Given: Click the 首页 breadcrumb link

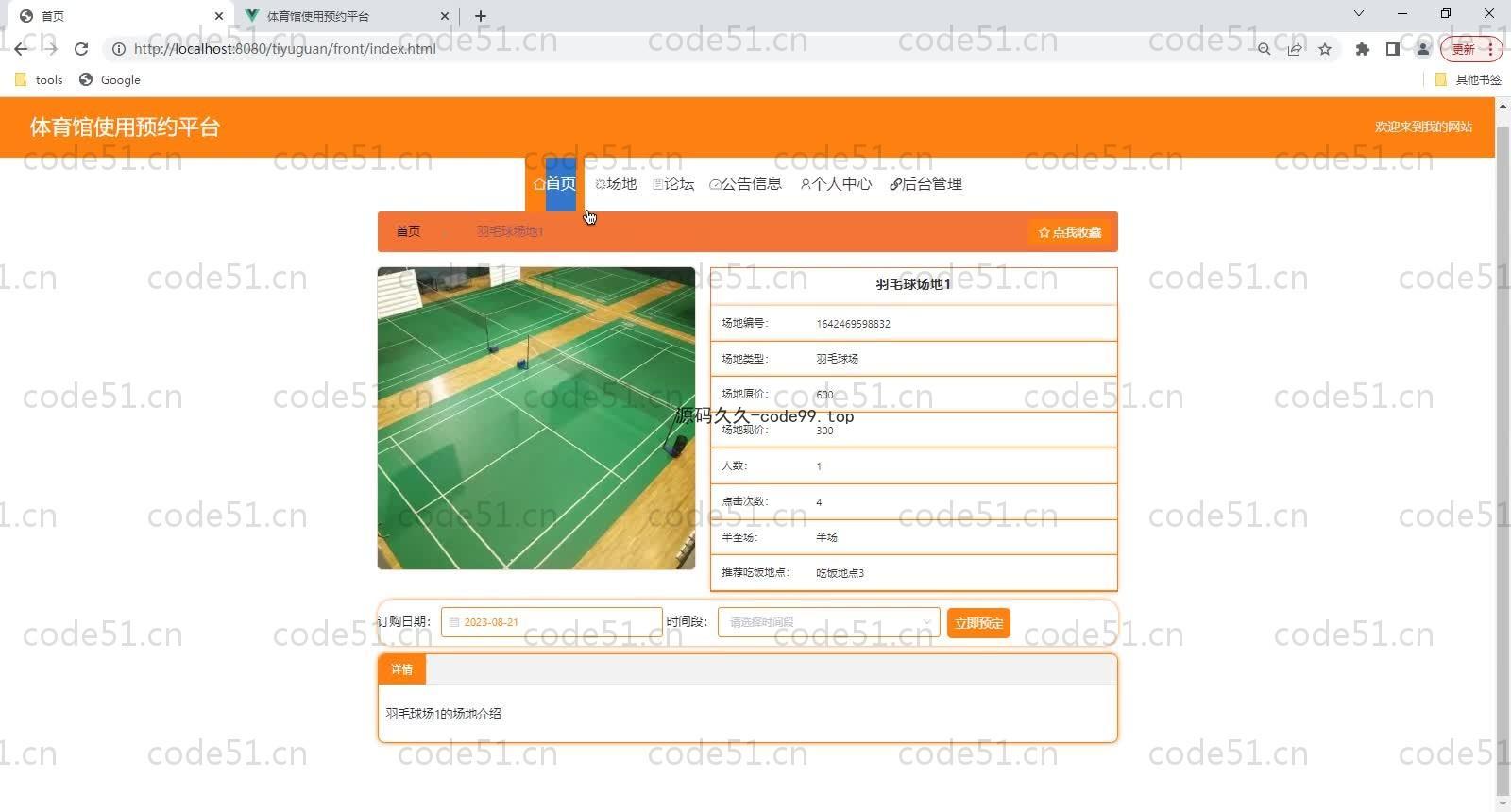Looking at the screenshot, I should click(408, 231).
